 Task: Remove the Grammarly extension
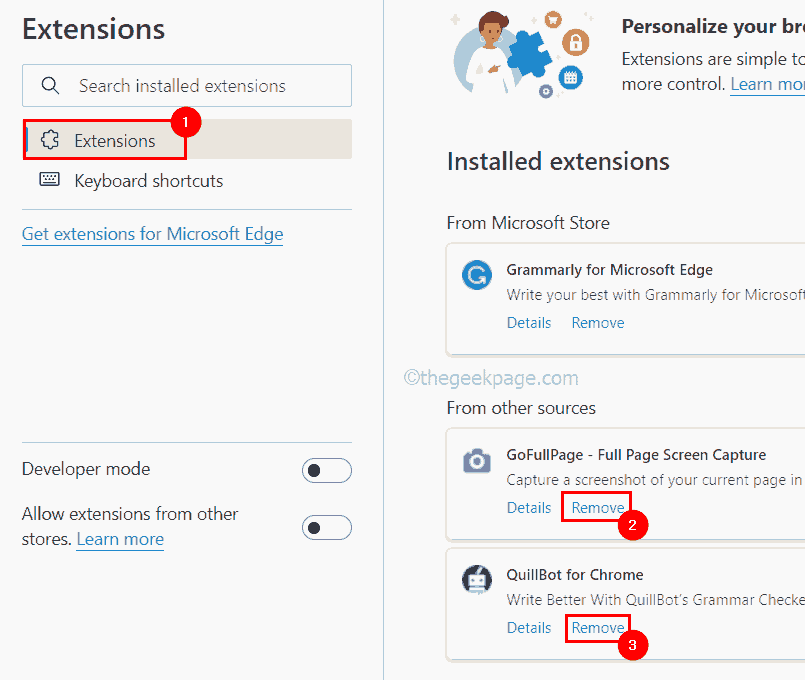point(597,322)
